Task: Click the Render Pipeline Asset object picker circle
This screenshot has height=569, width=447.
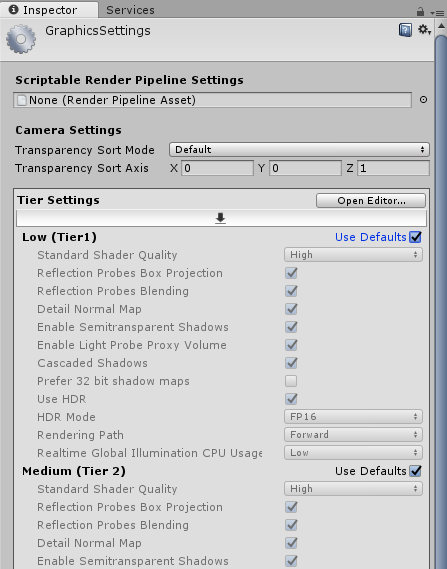Action: 423,100
